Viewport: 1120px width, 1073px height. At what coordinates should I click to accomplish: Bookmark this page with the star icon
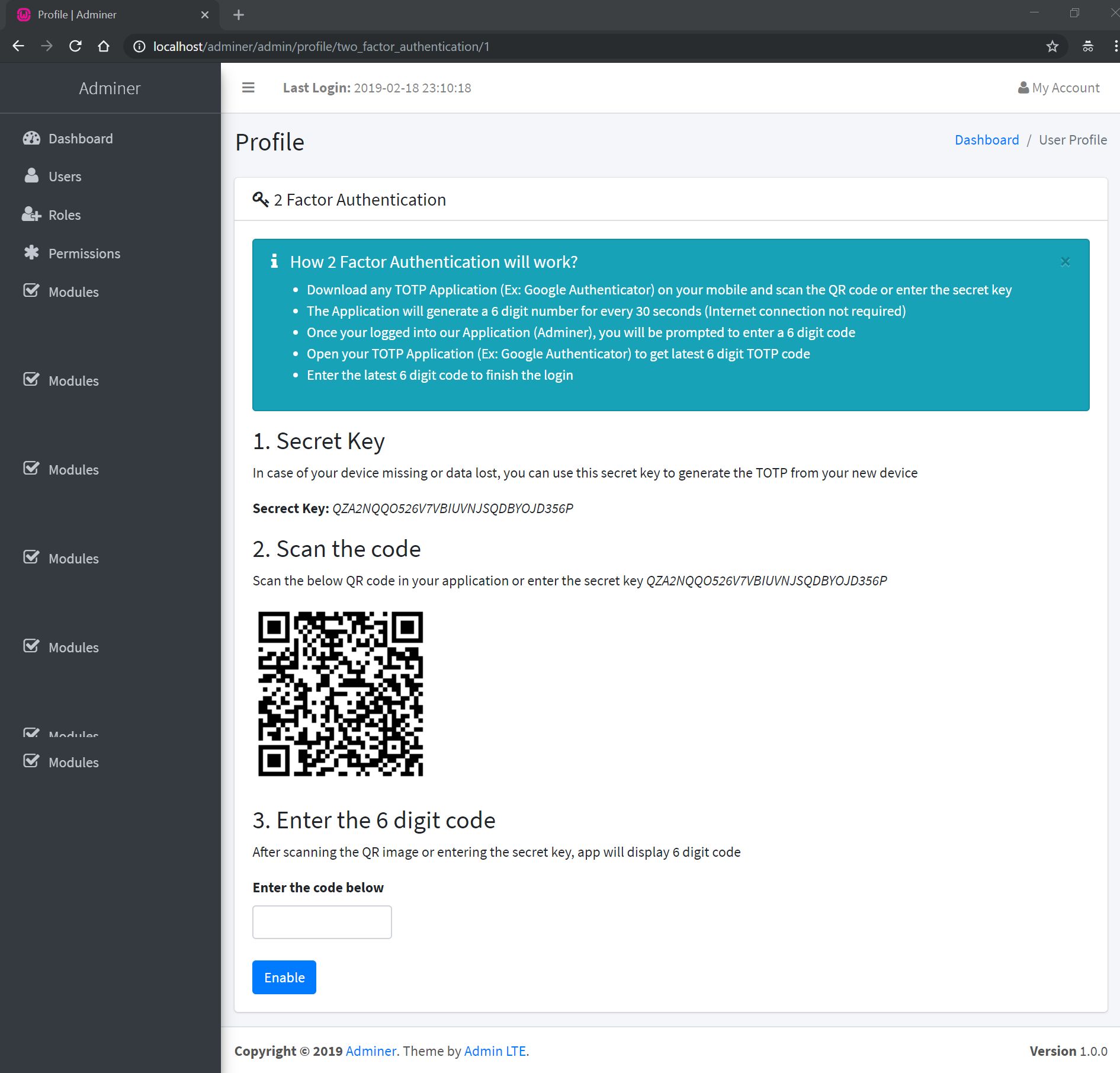pos(1052,46)
